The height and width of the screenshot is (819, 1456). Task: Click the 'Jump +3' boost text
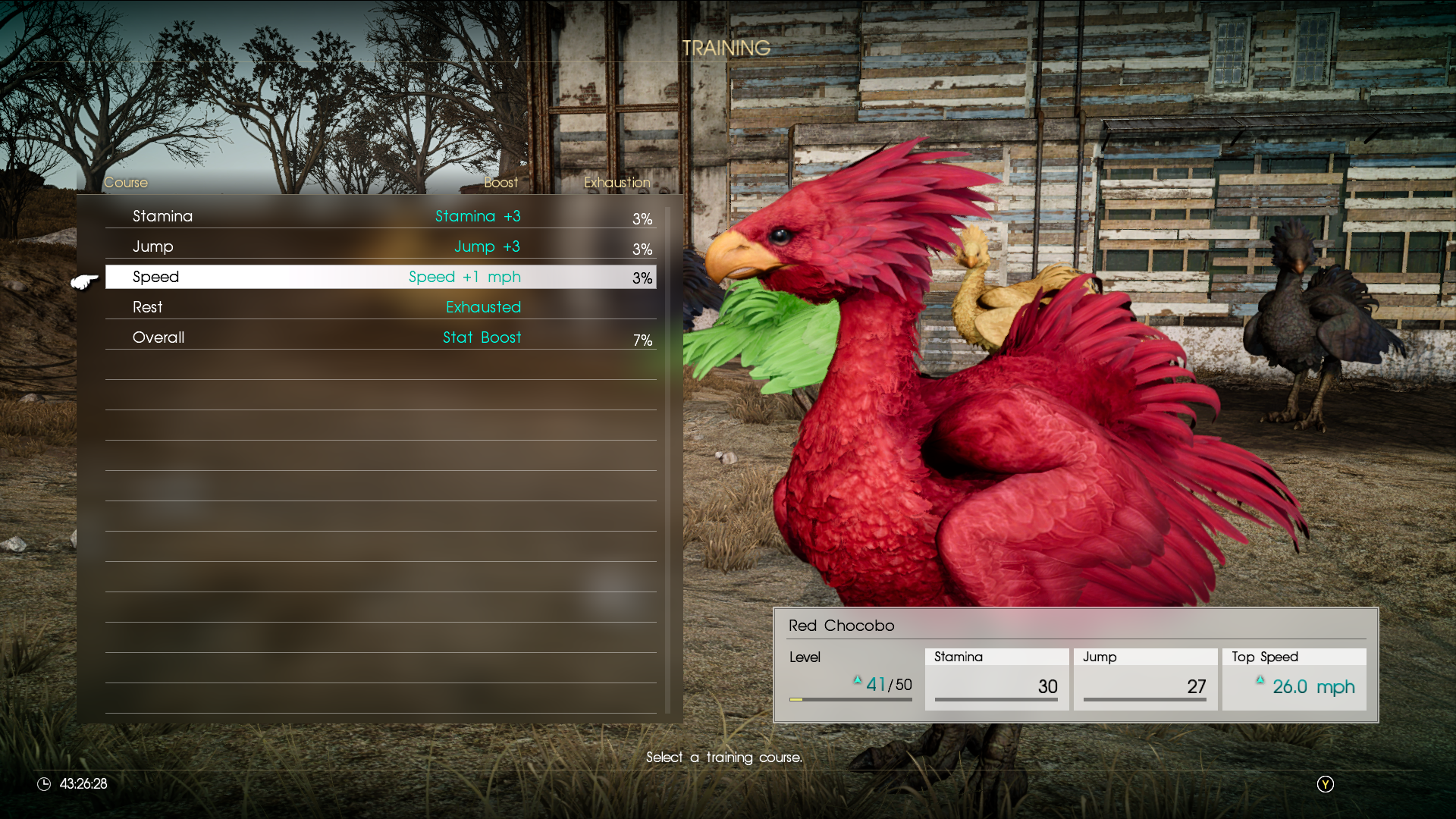pos(487,246)
